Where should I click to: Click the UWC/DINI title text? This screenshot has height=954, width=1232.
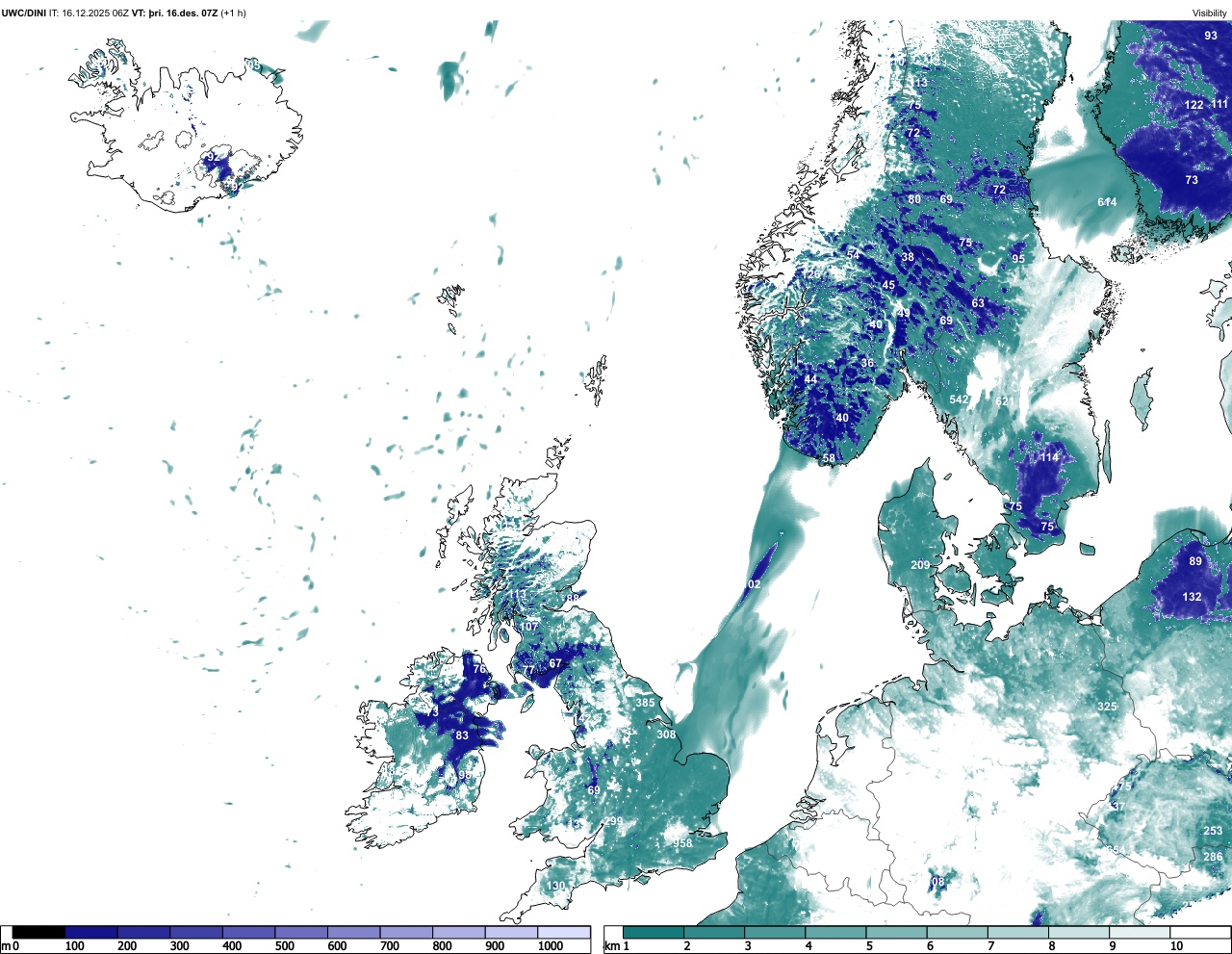(x=23, y=13)
